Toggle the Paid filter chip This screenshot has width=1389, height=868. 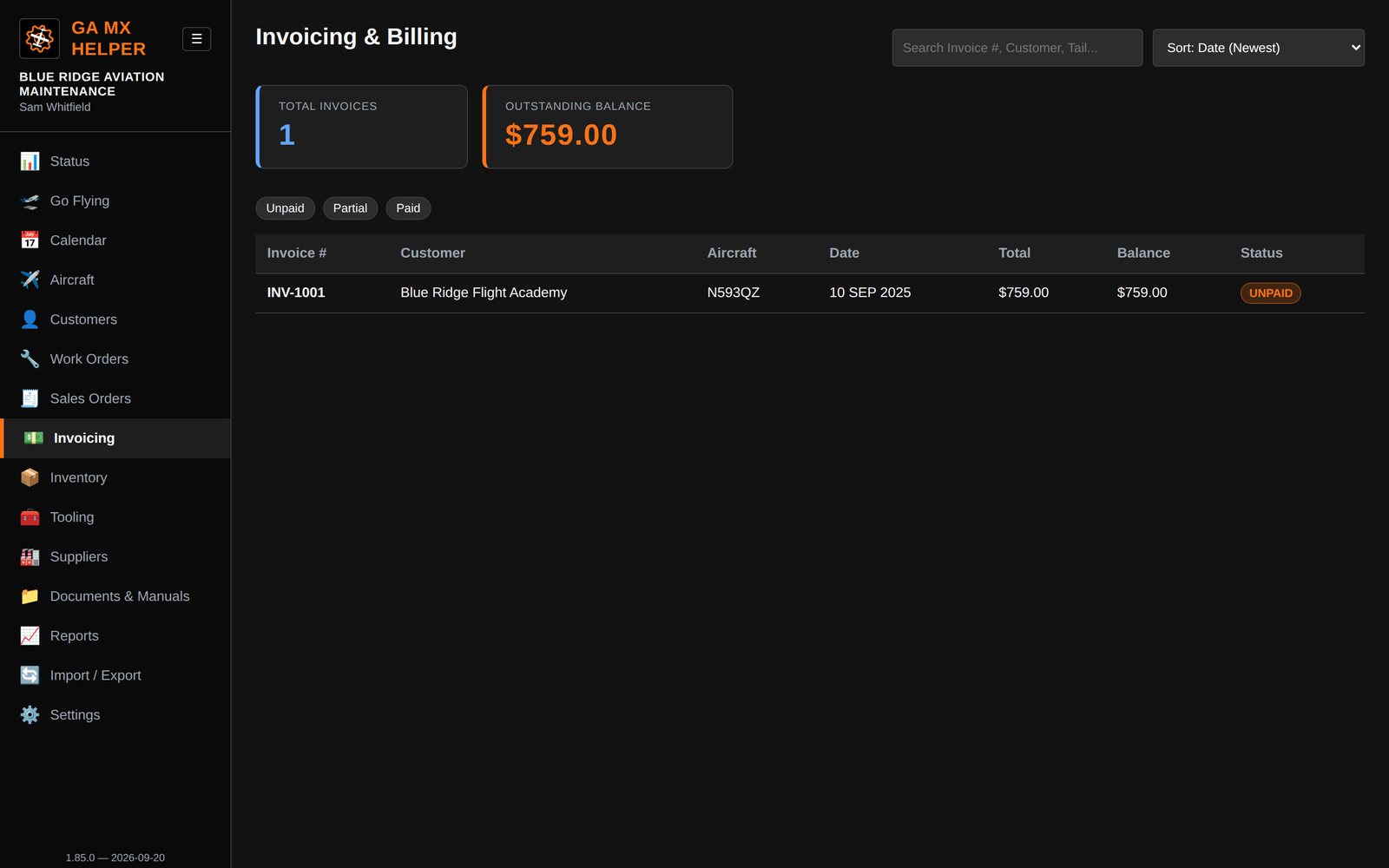point(408,208)
